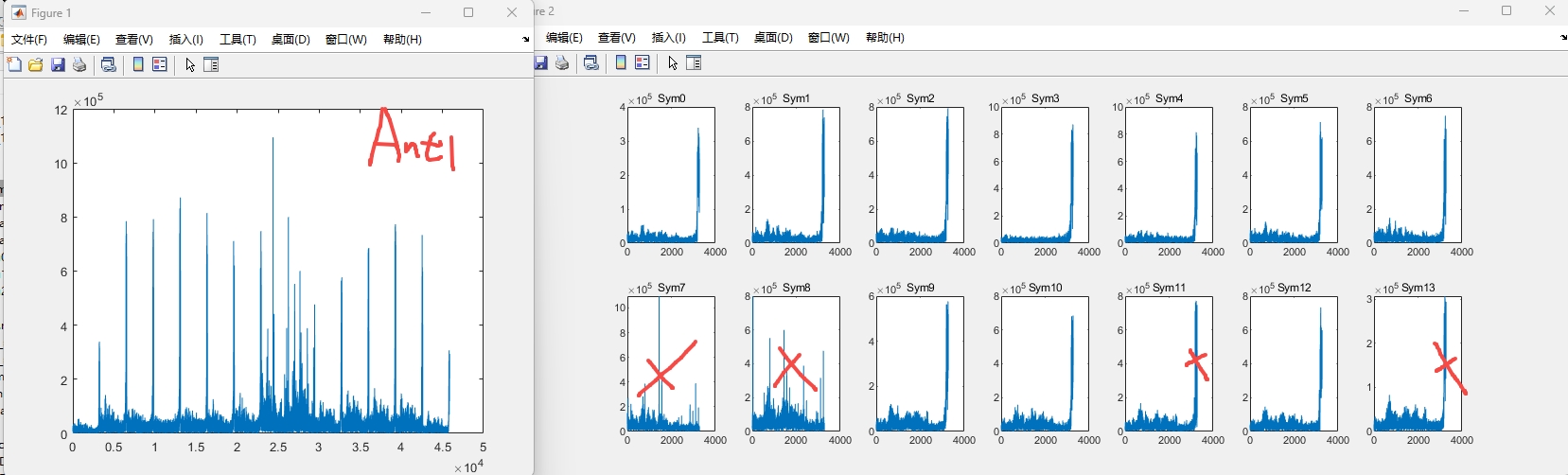Screen dimensions: 1568x475
Task: Enable Edit Plot arrow in Figure 1
Action: point(190,64)
